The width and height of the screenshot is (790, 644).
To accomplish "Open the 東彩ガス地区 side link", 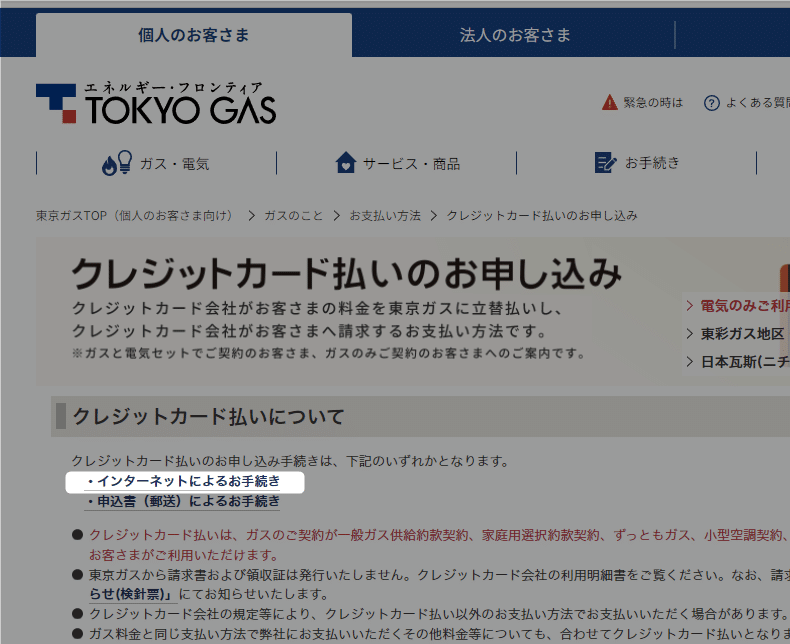I will coord(743,334).
